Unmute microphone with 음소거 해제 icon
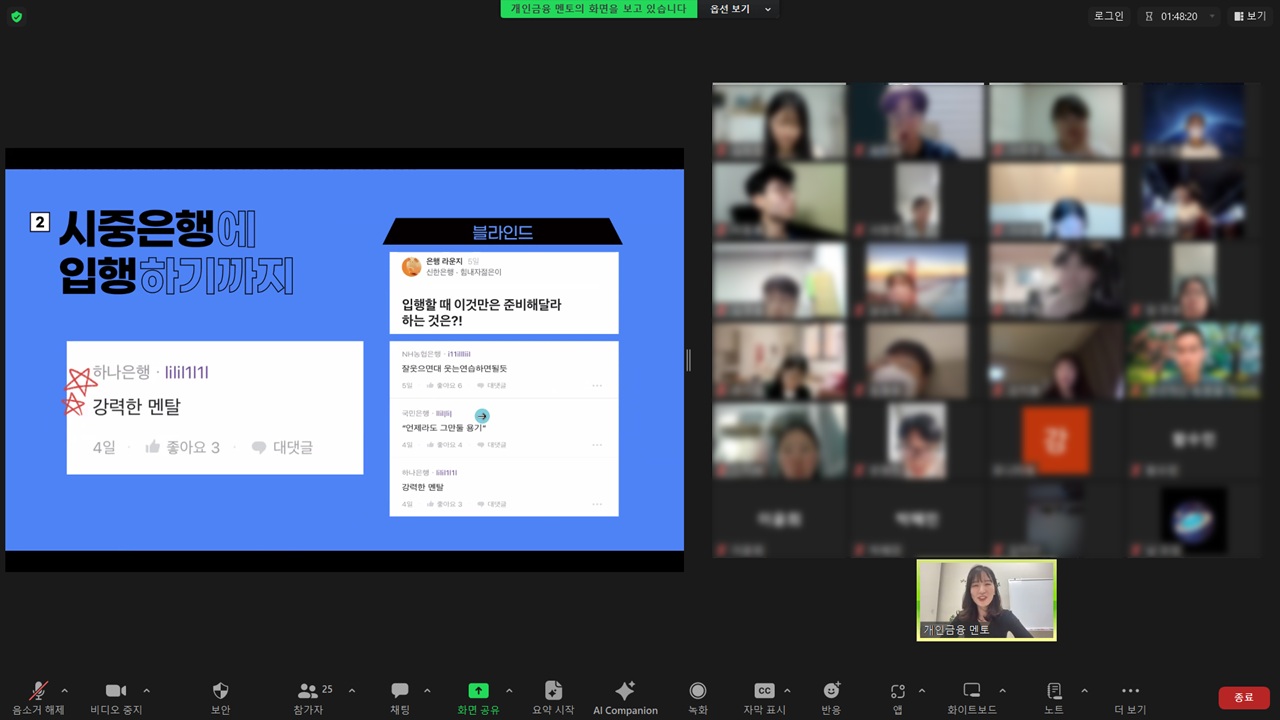 pyautogui.click(x=39, y=691)
